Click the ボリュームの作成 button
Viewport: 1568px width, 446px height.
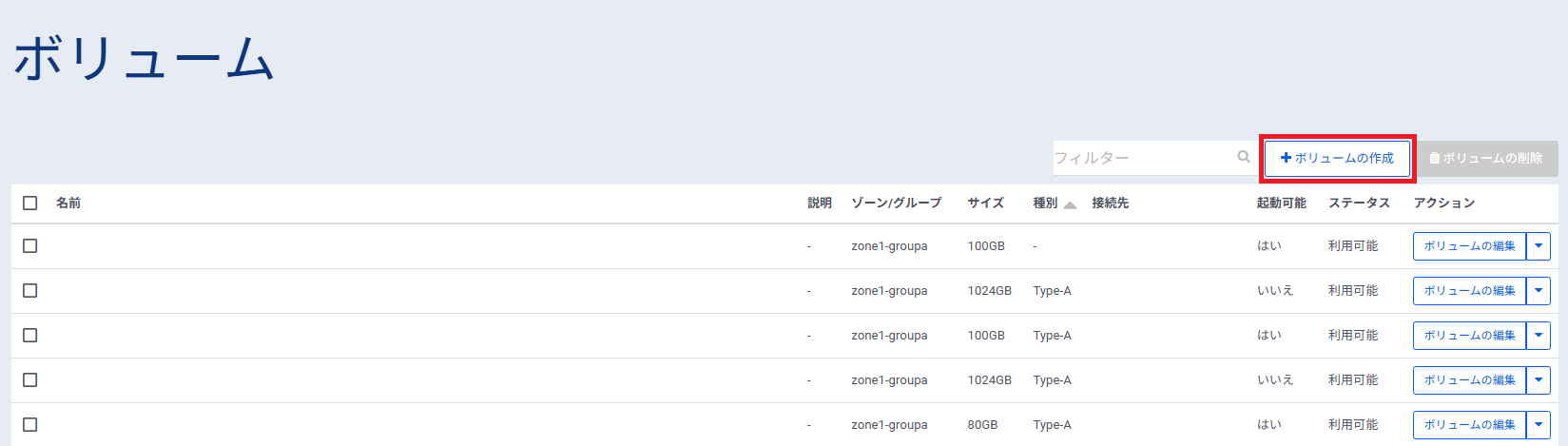point(1337,158)
